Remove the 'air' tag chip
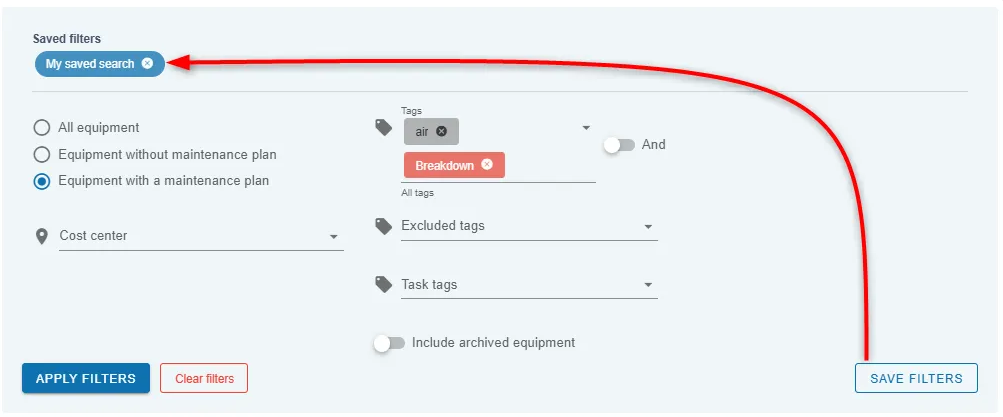This screenshot has height=417, width=1003. click(441, 132)
